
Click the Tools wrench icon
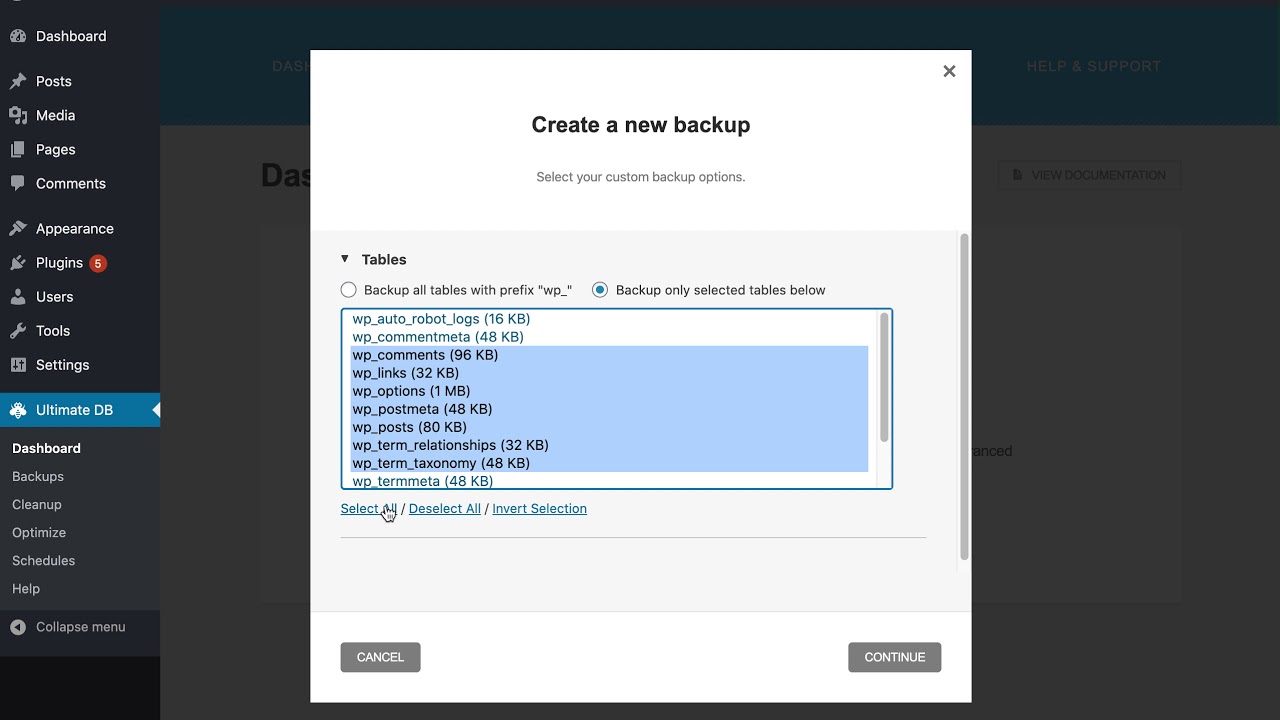[x=18, y=330]
